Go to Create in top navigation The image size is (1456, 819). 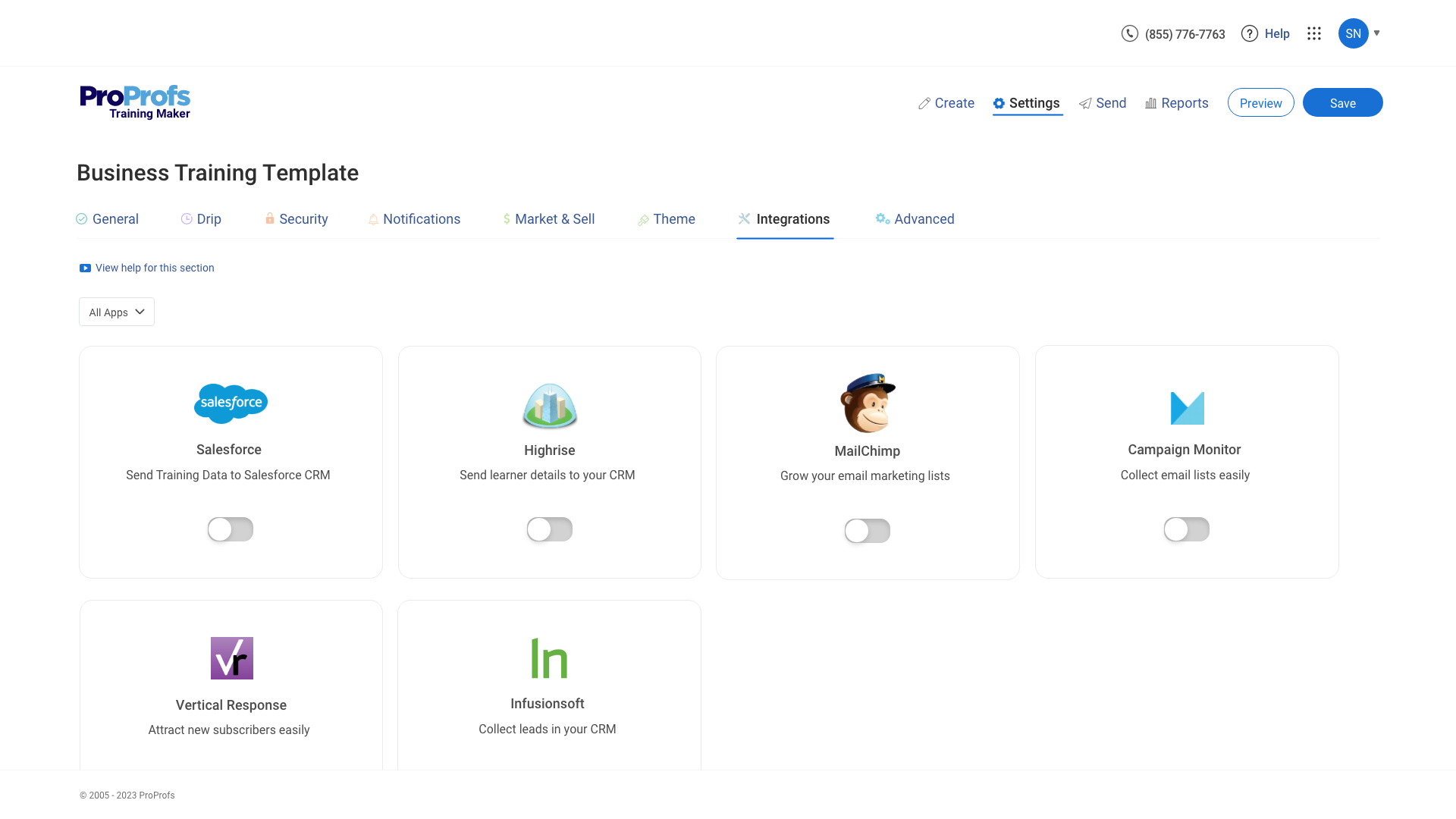click(x=946, y=103)
